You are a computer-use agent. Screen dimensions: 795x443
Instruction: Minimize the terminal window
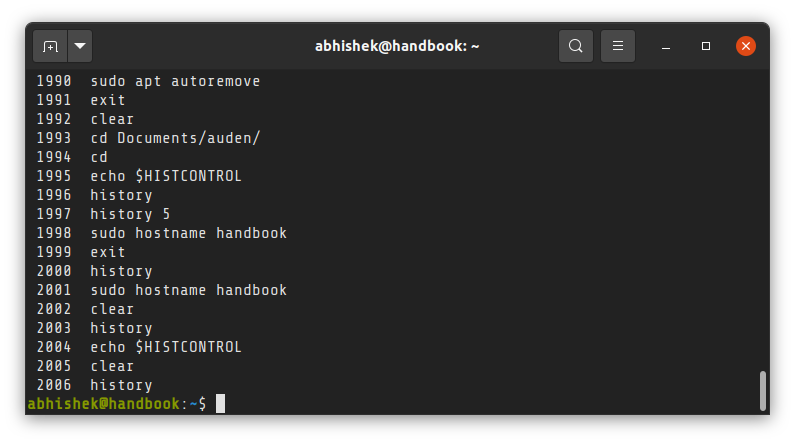pyautogui.click(x=666, y=47)
